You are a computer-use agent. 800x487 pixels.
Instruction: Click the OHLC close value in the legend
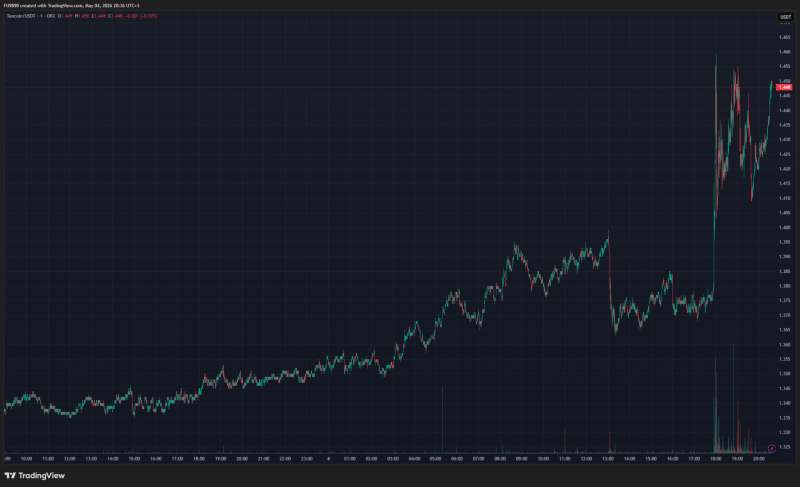115,16
